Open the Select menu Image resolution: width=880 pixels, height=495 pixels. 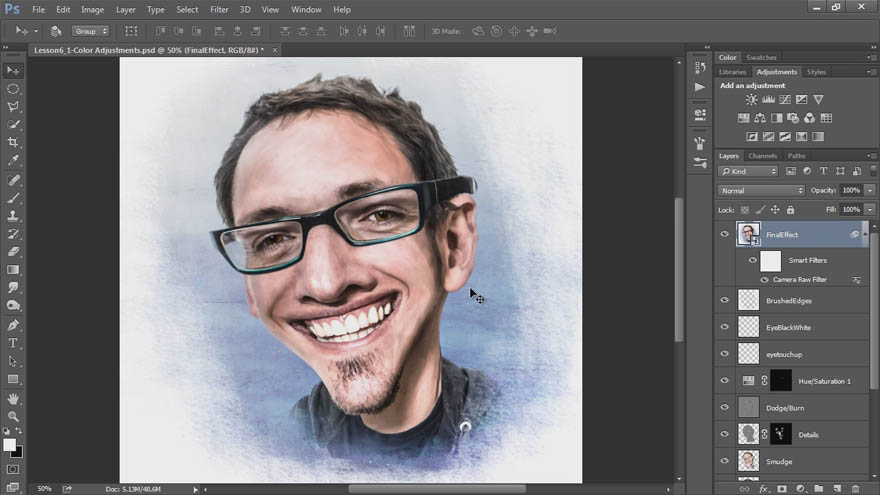point(187,10)
